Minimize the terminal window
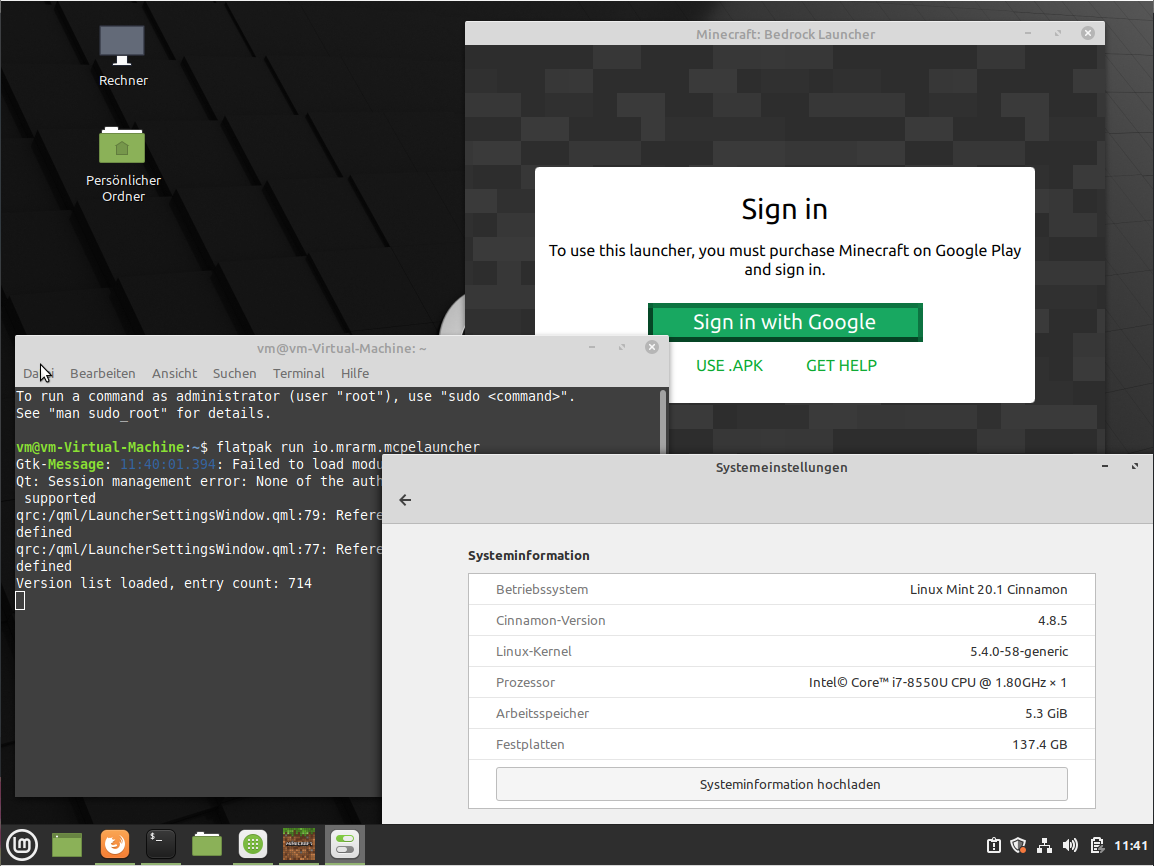1154x866 pixels. pos(592,347)
